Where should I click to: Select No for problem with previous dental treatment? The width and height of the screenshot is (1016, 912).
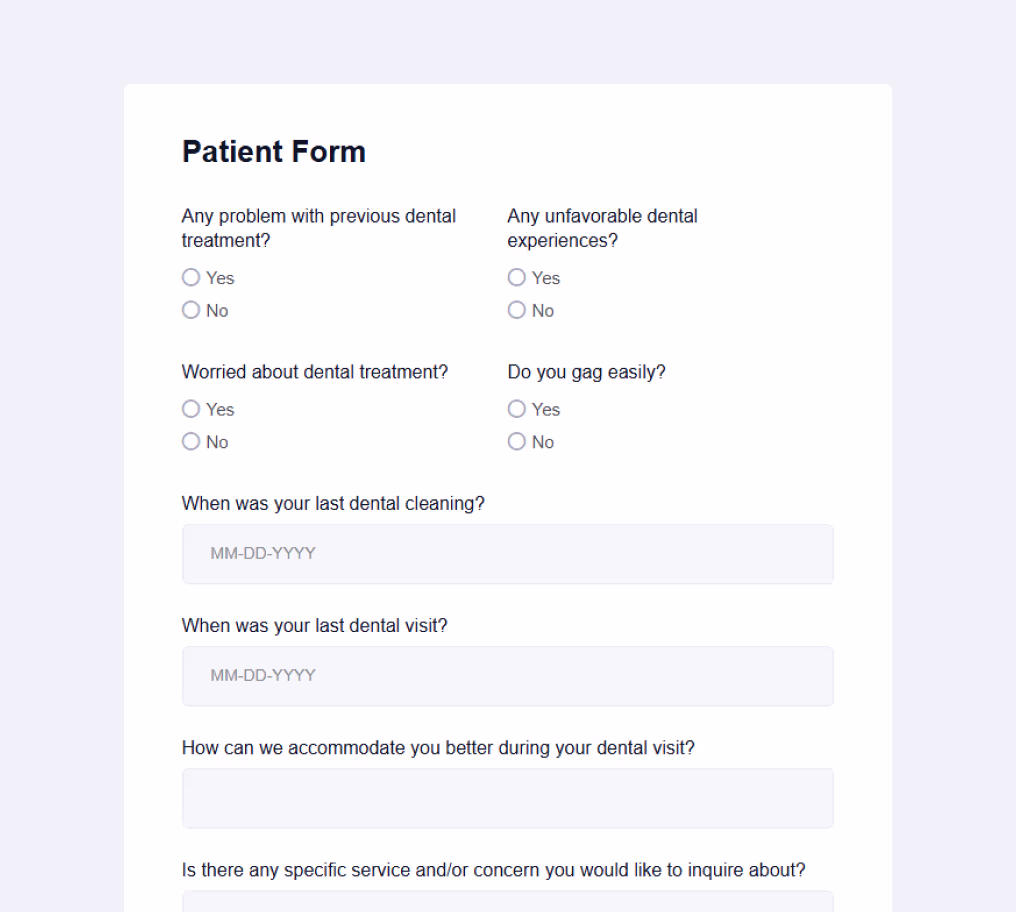[x=190, y=310]
